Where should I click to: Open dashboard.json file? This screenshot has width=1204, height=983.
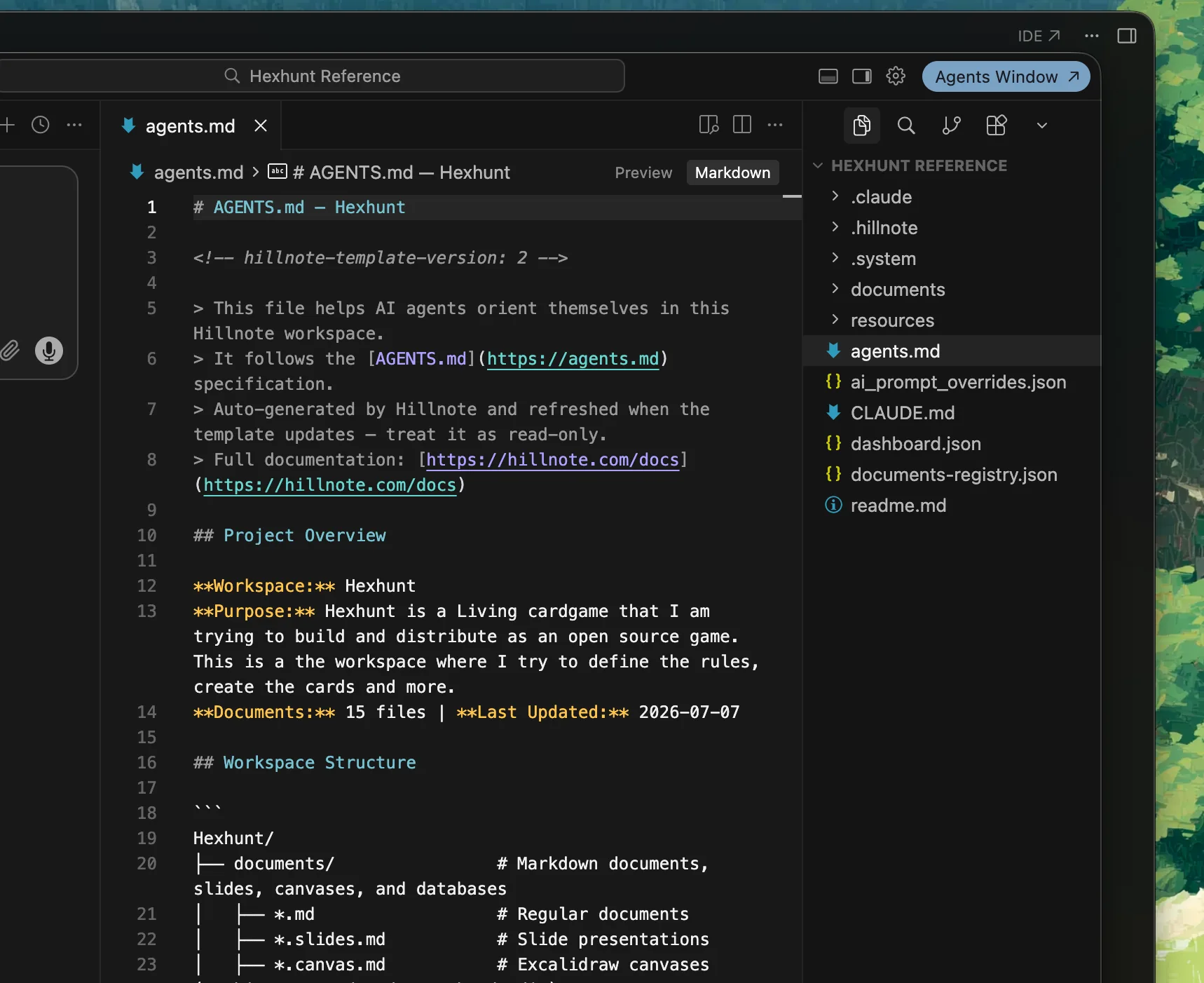click(915, 444)
